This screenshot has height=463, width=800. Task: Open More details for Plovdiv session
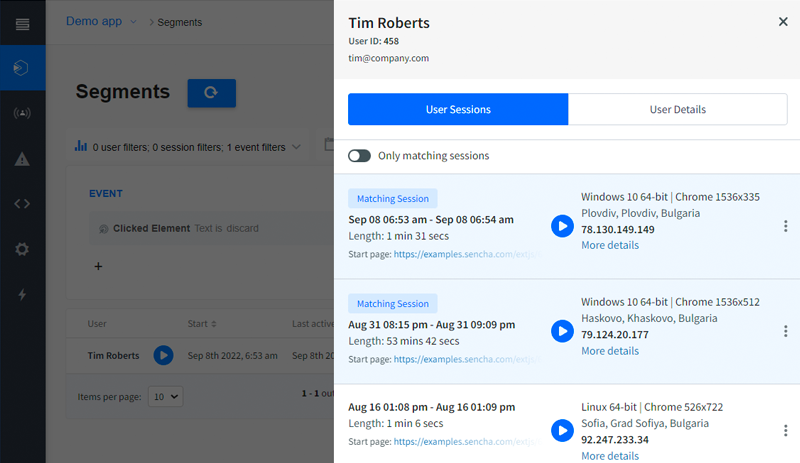[x=610, y=245]
